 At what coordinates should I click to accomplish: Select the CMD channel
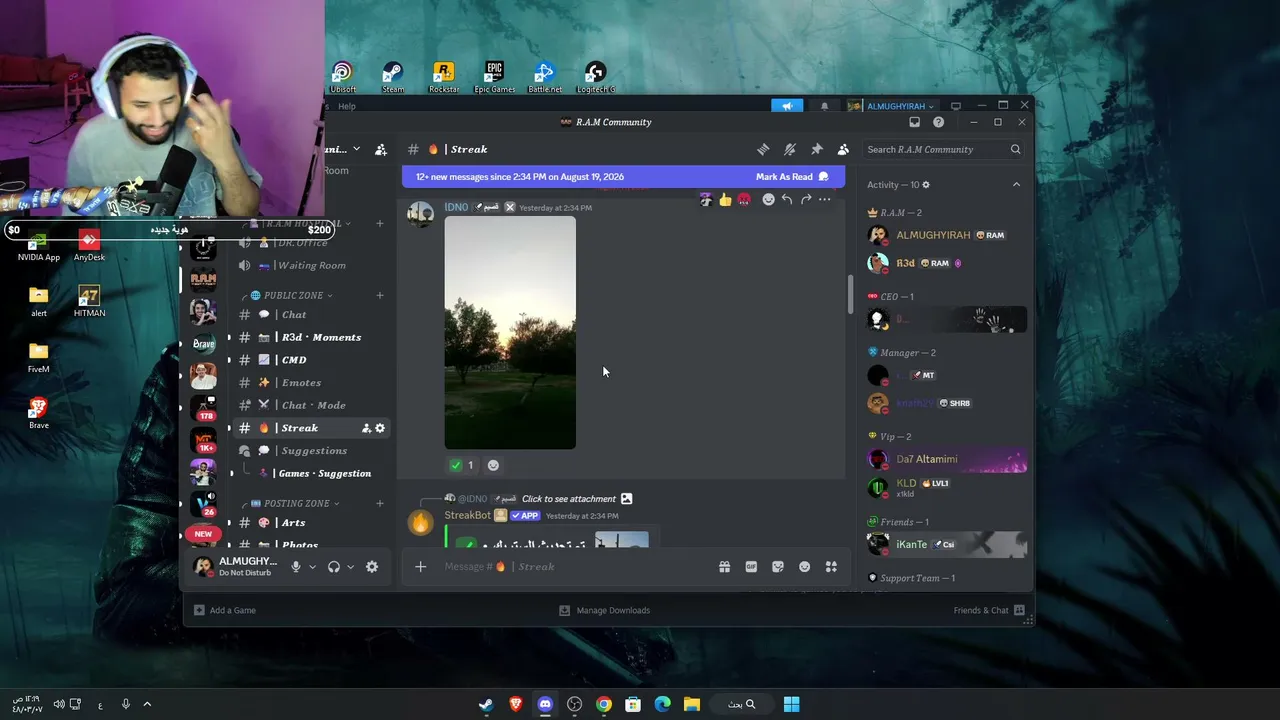pyautogui.click(x=294, y=360)
